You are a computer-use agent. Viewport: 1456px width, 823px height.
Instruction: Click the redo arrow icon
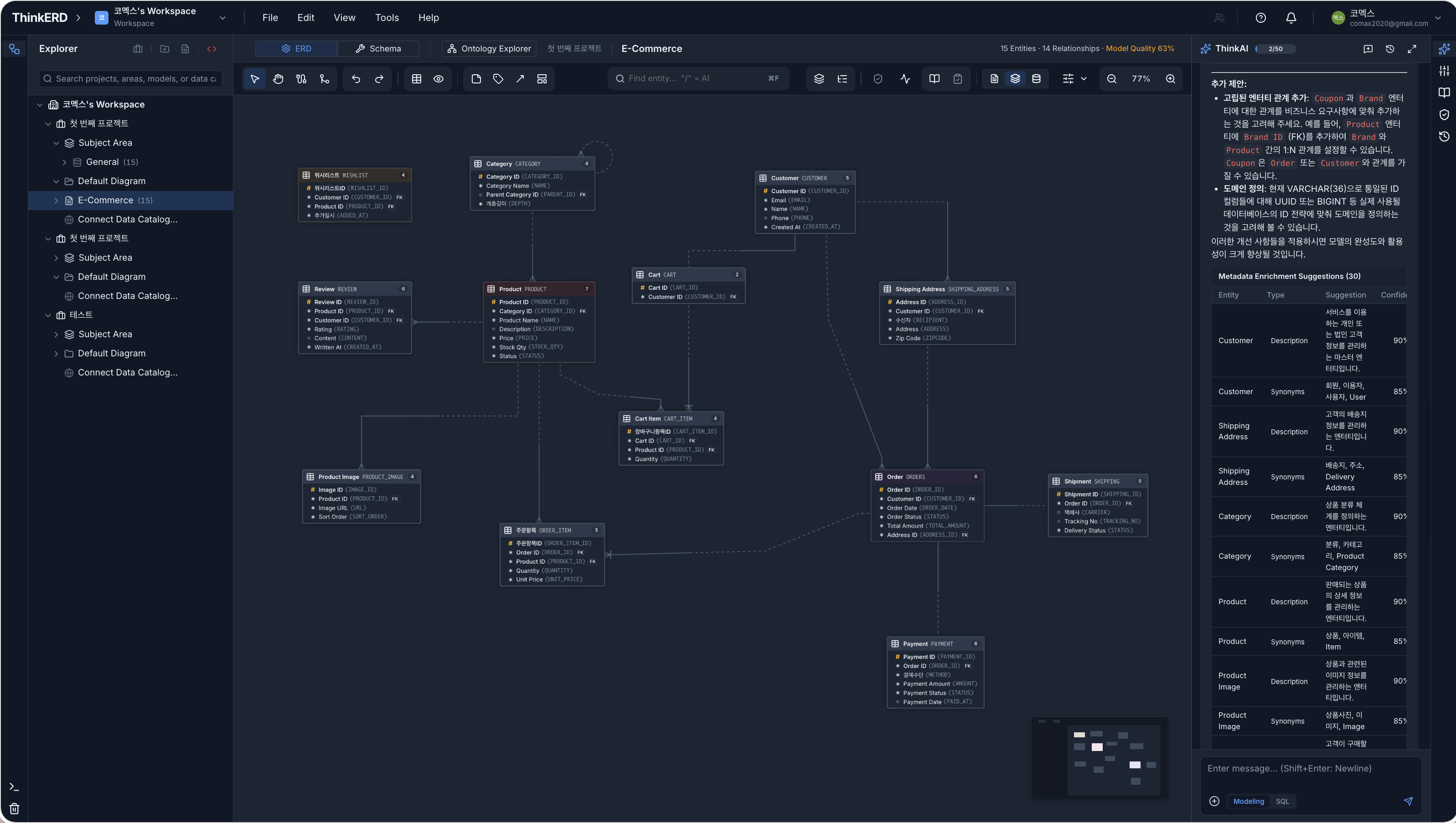379,78
